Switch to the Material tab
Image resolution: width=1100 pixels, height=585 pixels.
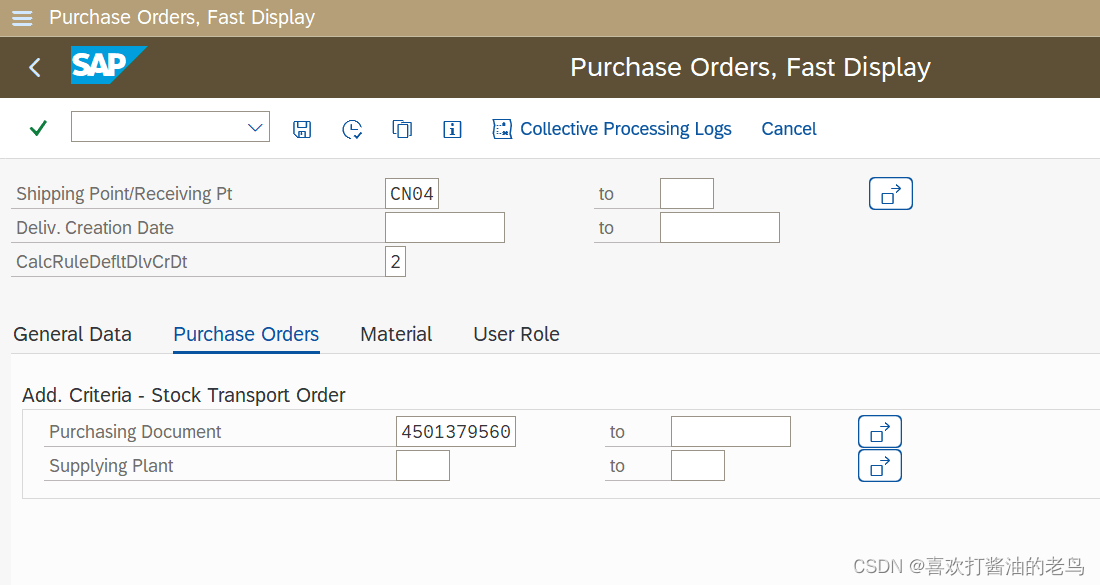point(395,334)
